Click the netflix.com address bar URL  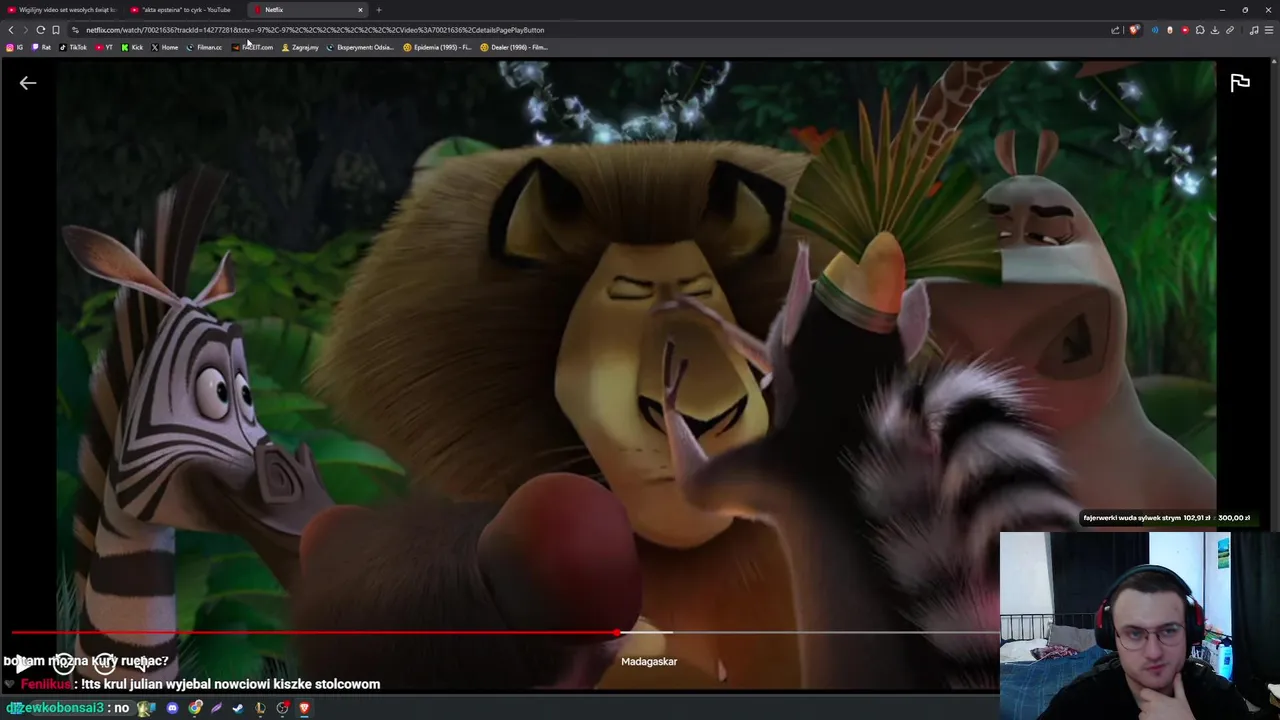click(x=315, y=30)
